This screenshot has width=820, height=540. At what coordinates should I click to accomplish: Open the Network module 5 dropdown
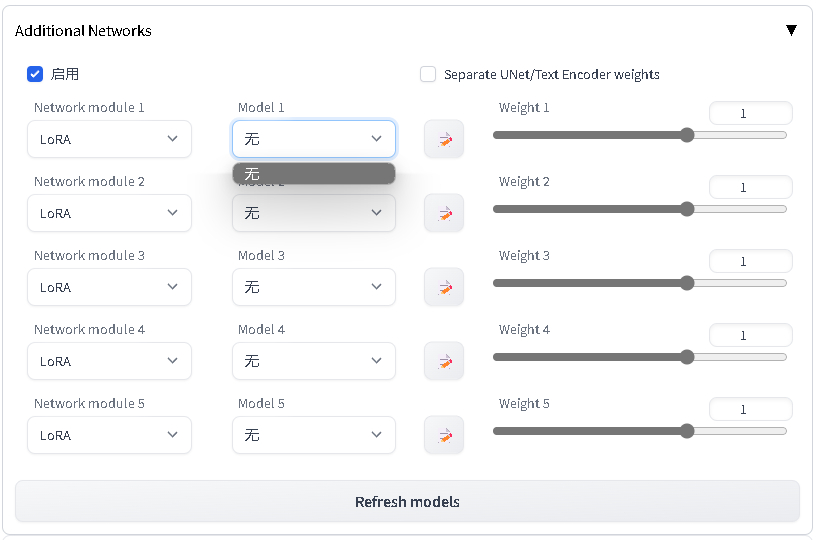(x=109, y=435)
